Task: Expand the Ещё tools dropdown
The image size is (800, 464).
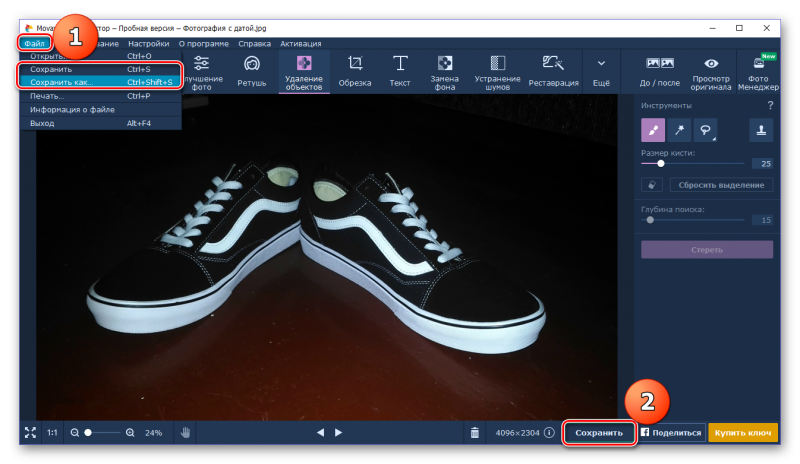Action: pos(601,71)
